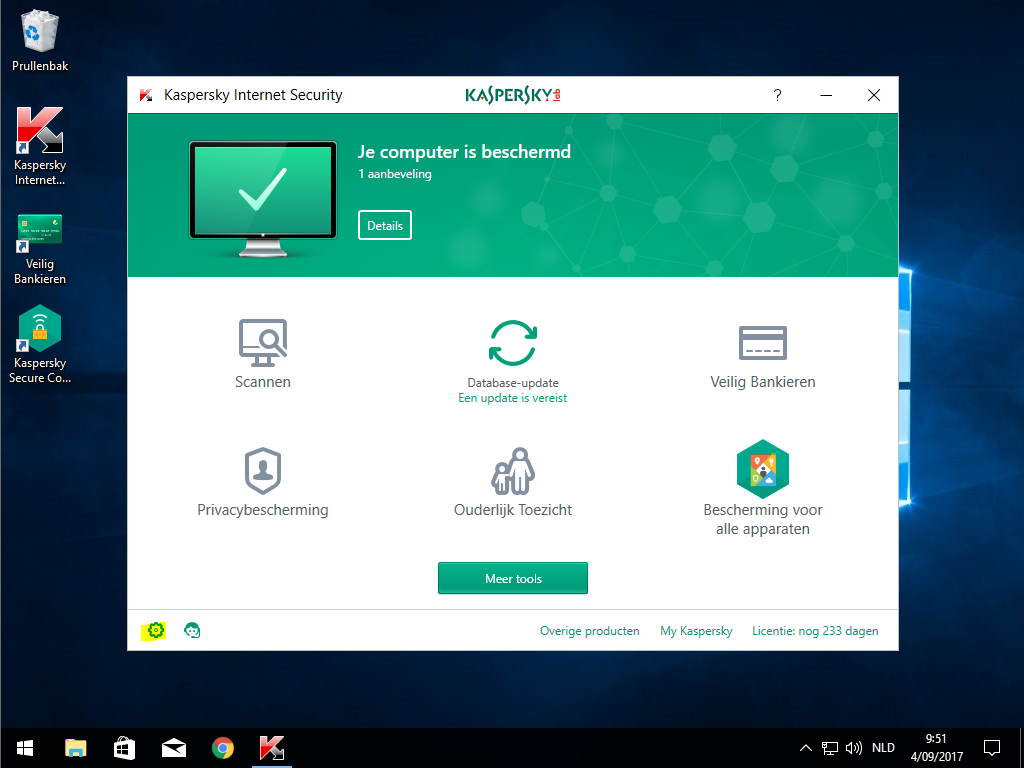Open Privacybescherming shield icon
The width and height of the screenshot is (1024, 768).
[263, 470]
